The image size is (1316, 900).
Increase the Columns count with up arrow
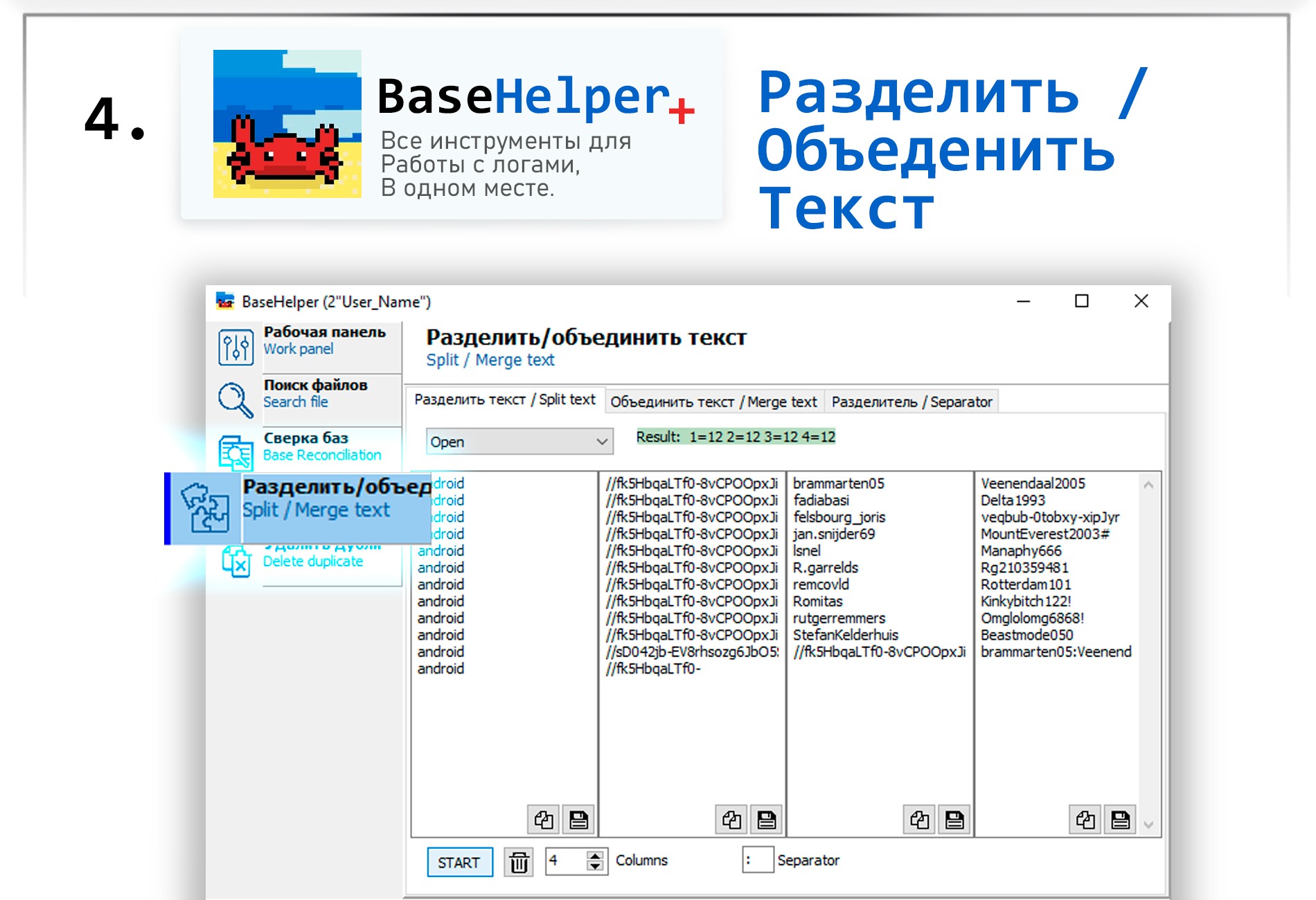(x=595, y=856)
